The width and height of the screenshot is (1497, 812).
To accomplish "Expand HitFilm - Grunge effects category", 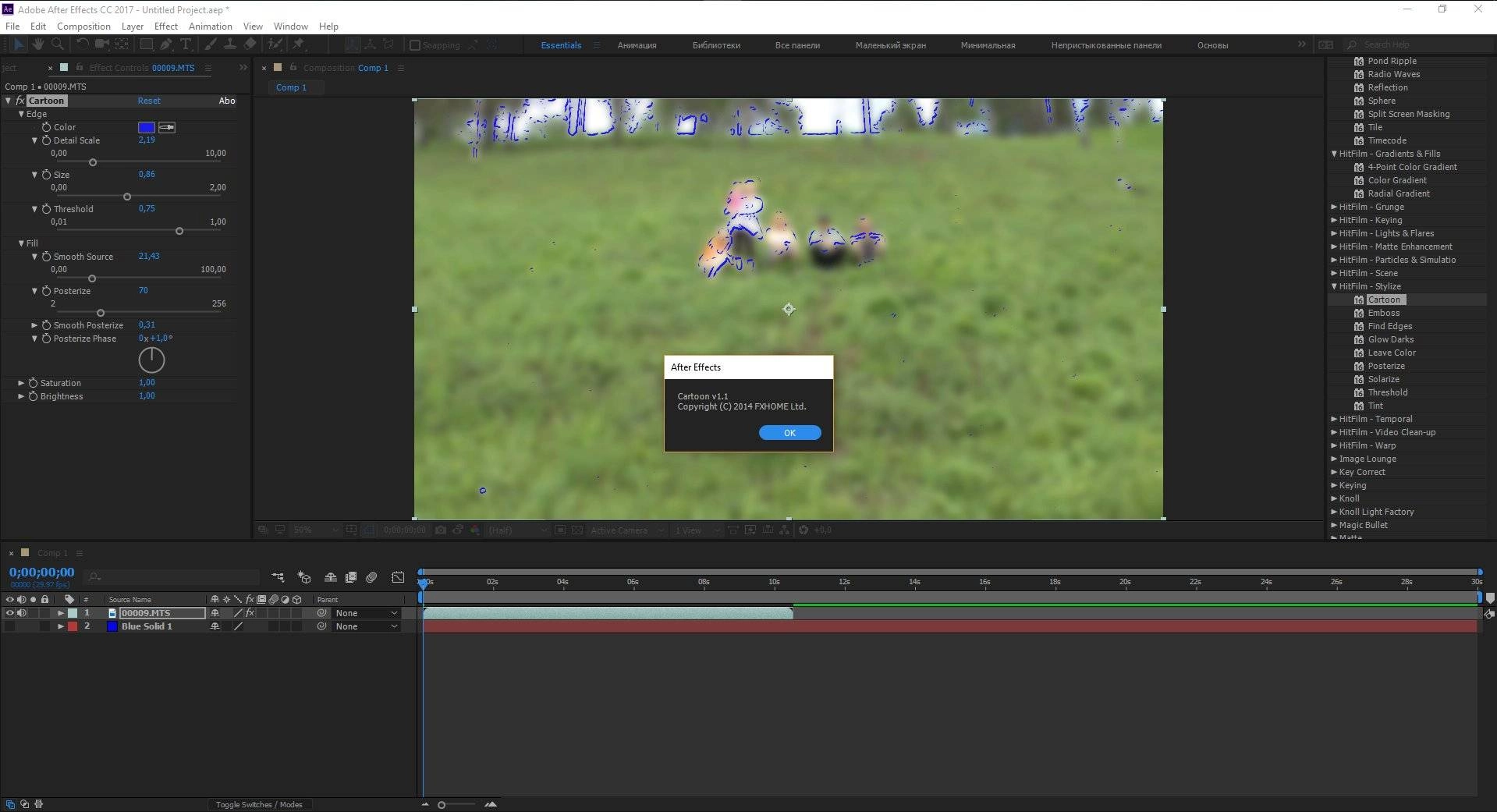I will pos(1334,207).
